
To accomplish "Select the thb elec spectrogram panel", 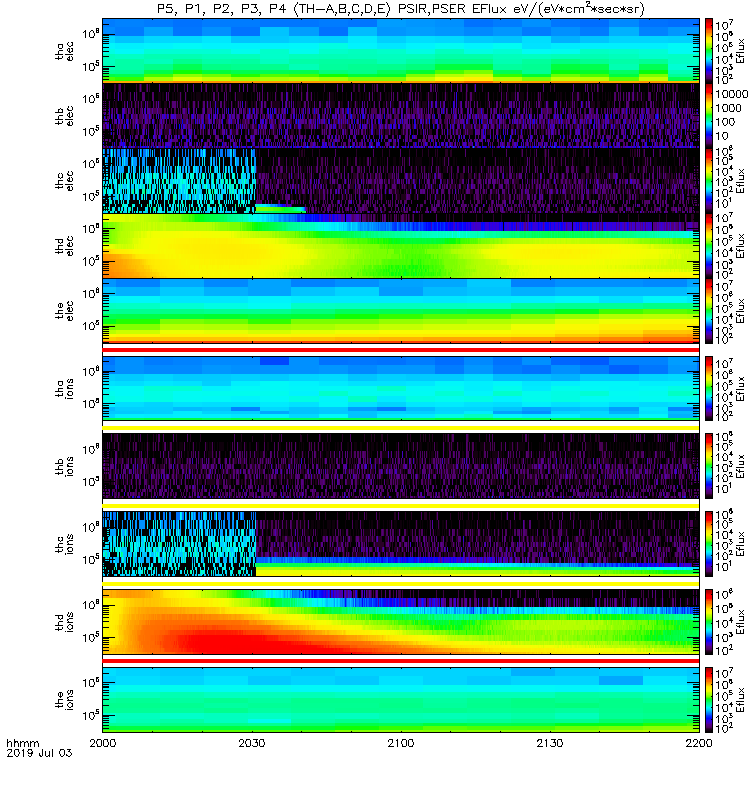I will coord(401,116).
